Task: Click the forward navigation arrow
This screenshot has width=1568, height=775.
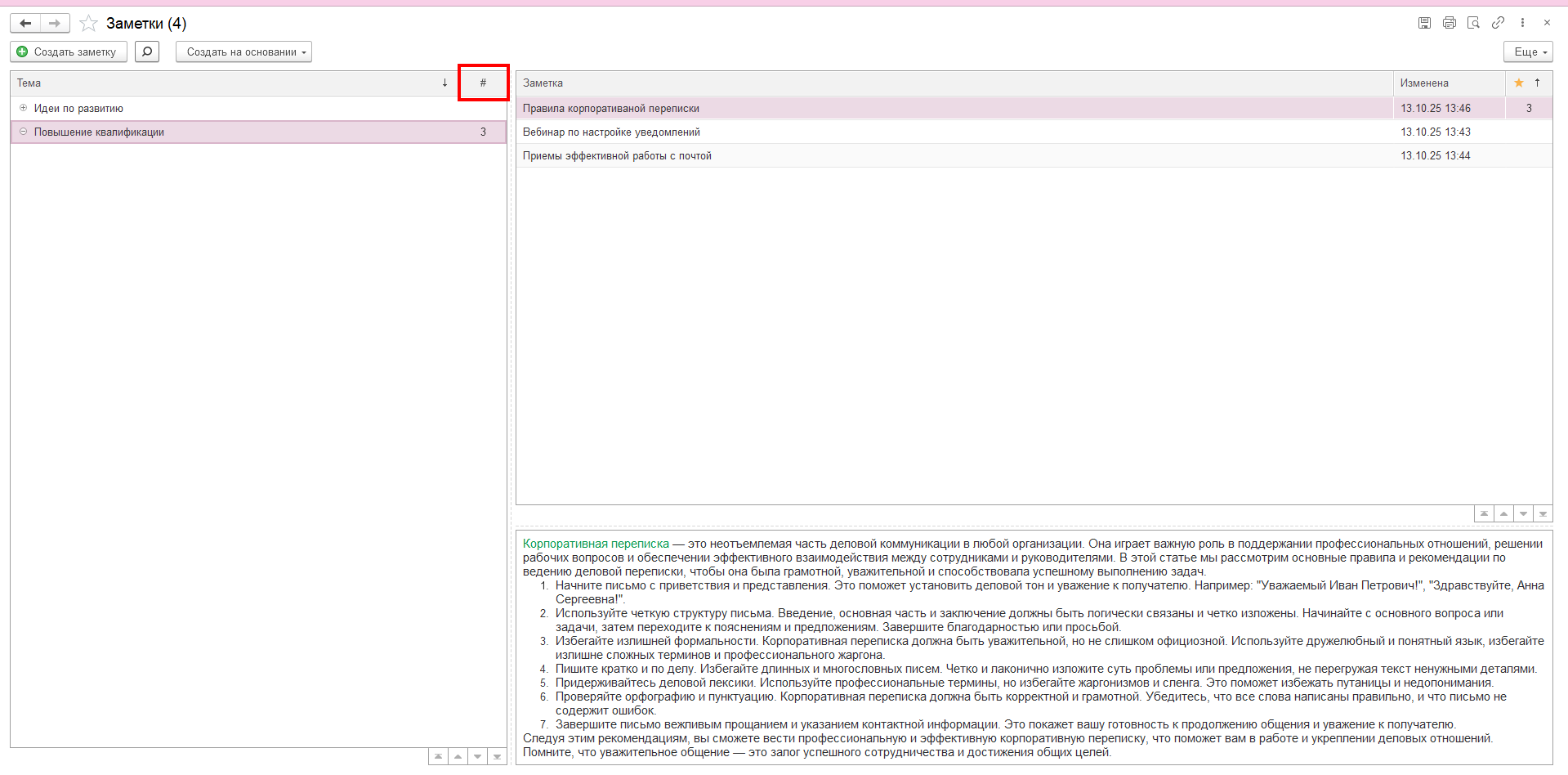Action: [55, 24]
